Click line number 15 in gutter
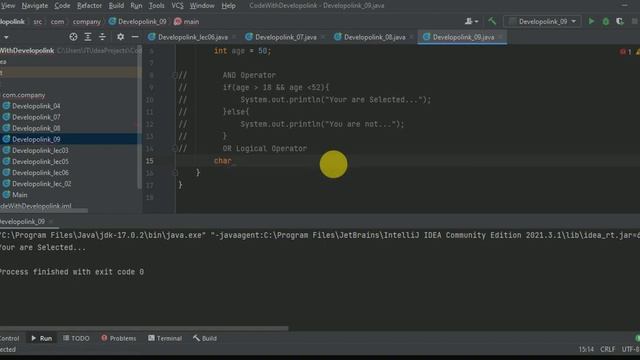640x360 pixels. click(149, 161)
